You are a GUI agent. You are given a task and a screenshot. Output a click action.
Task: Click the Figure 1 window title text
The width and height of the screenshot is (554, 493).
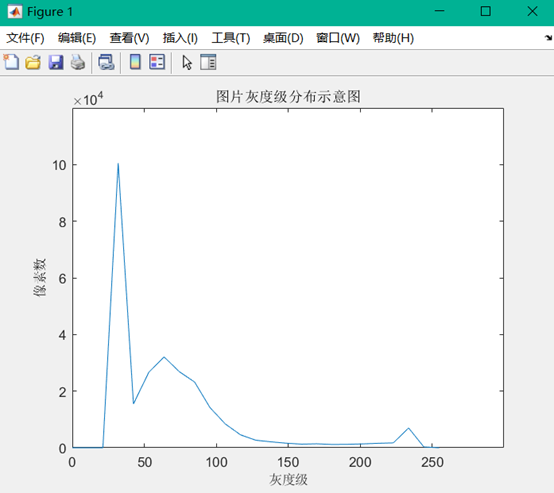[50, 12]
